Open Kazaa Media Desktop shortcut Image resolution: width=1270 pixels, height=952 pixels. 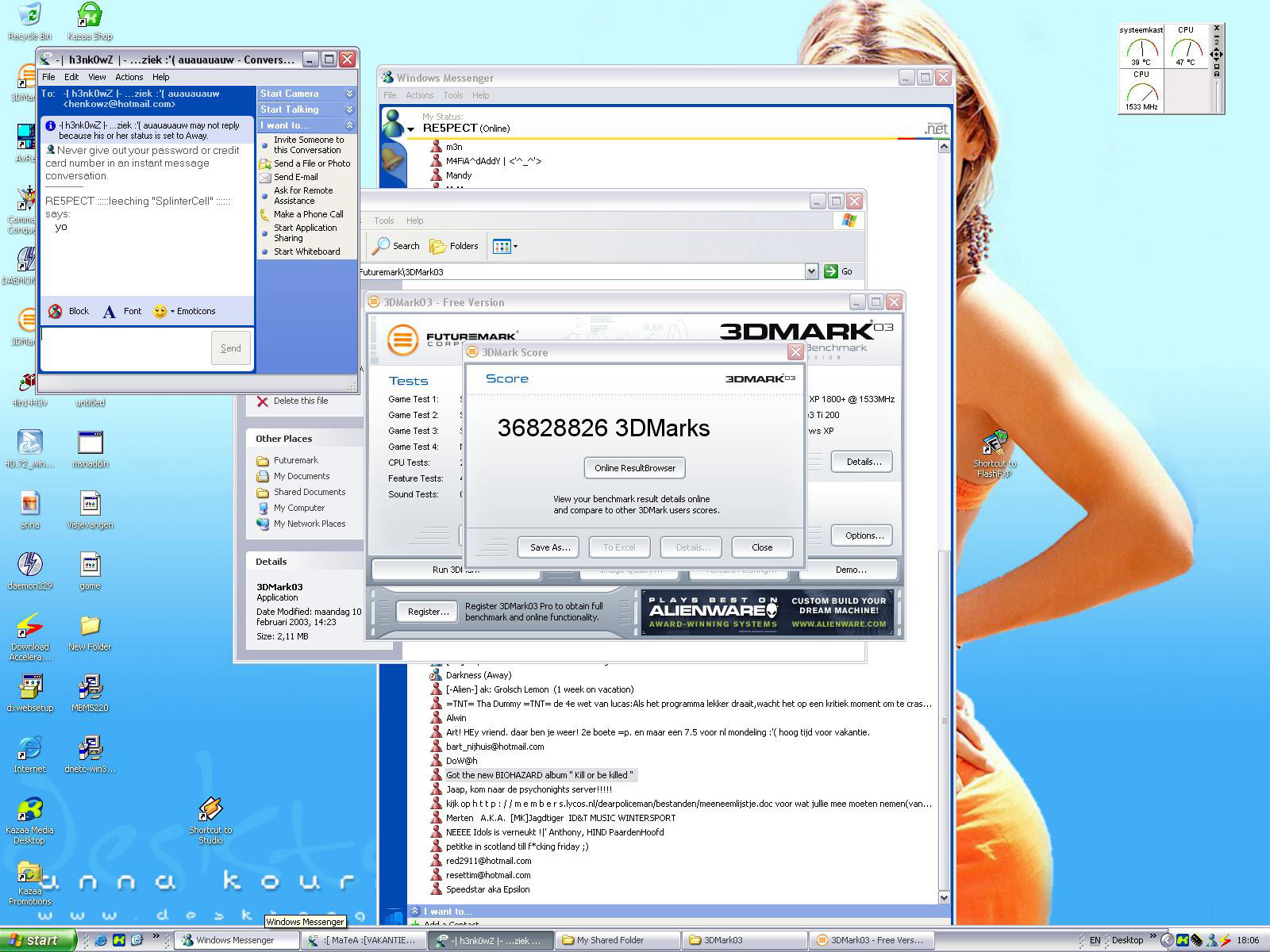pos(29,820)
